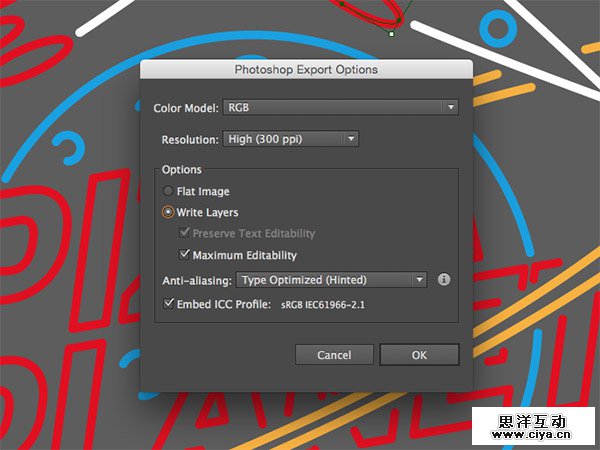The width and height of the screenshot is (600, 450).
Task: Click the grayed-out Preserve Text Editability checkbox
Action: point(184,234)
